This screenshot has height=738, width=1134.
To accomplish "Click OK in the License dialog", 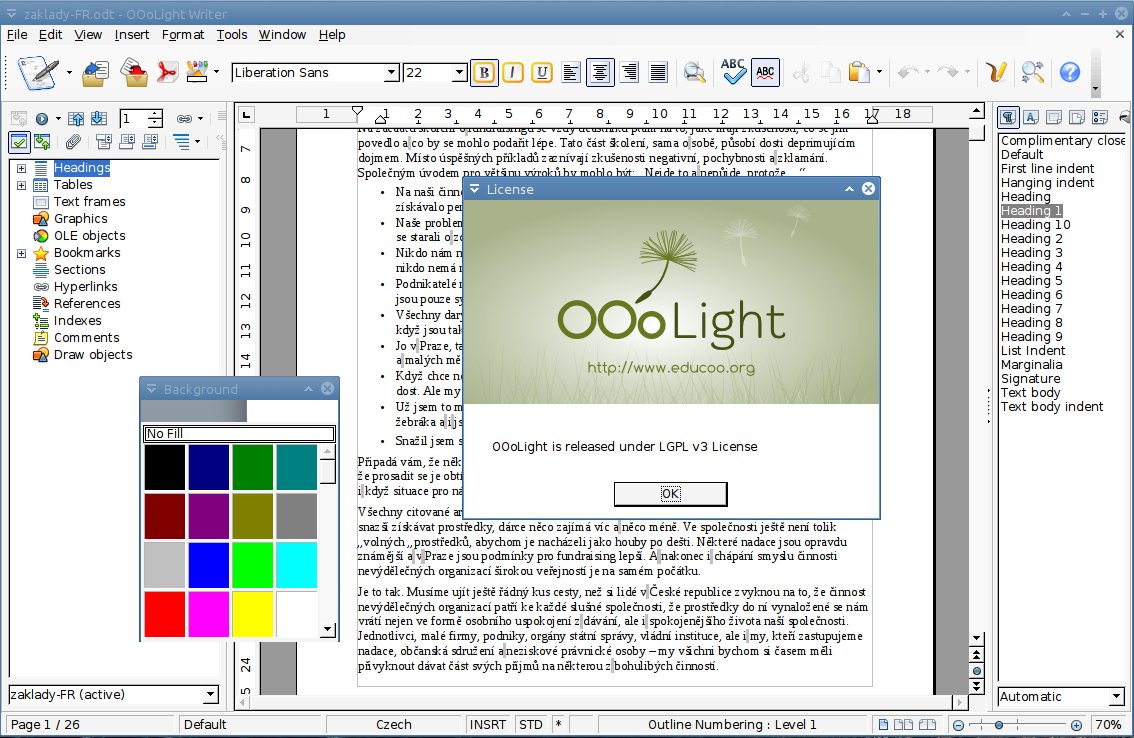I will (x=670, y=494).
